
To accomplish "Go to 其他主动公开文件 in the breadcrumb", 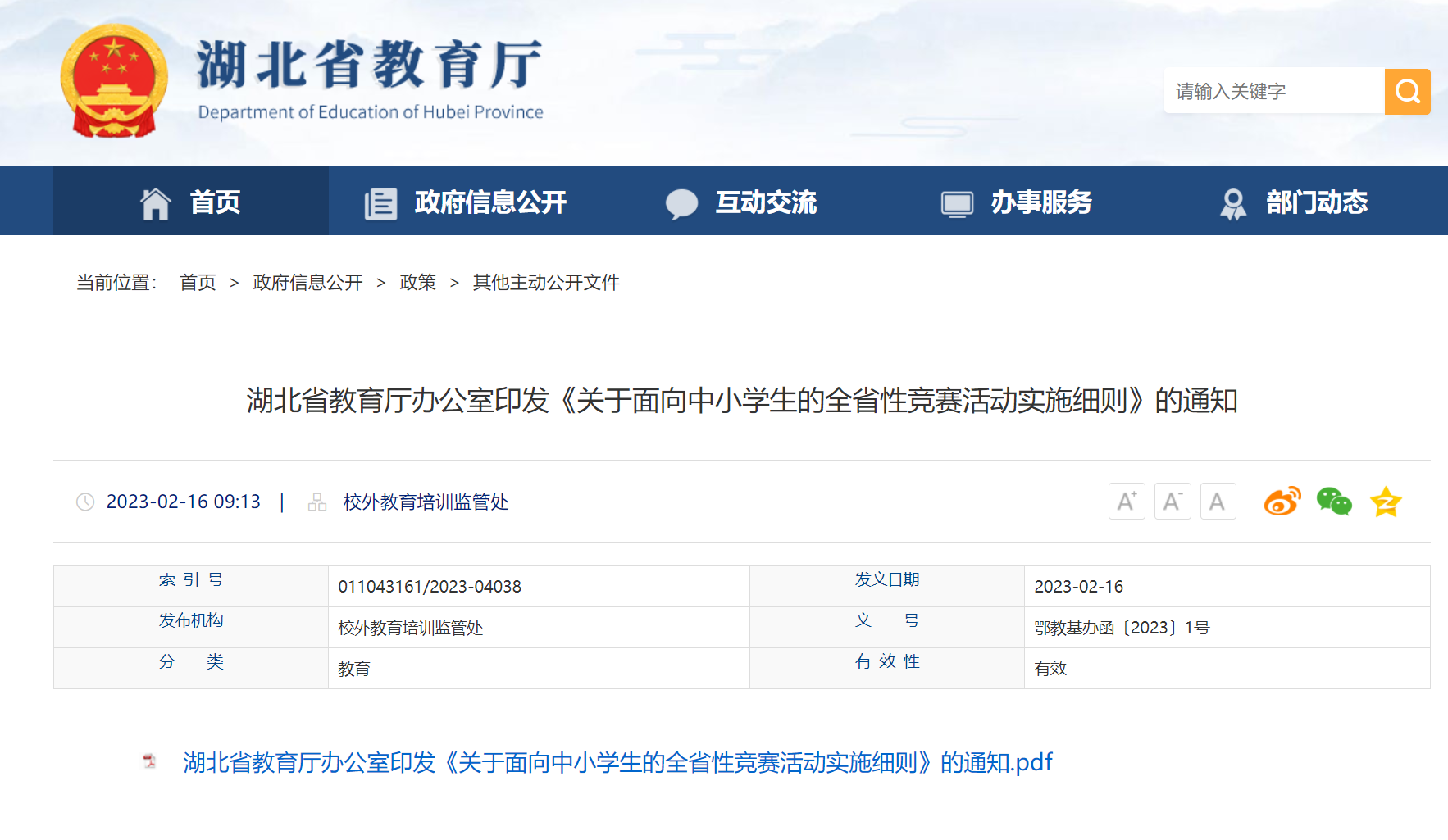I will (x=546, y=283).
